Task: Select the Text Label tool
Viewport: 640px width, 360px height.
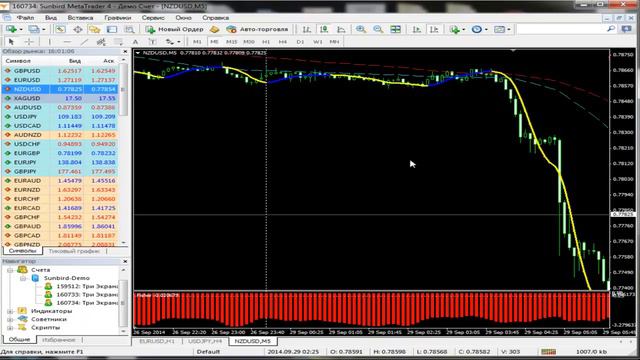Action: click(152, 42)
